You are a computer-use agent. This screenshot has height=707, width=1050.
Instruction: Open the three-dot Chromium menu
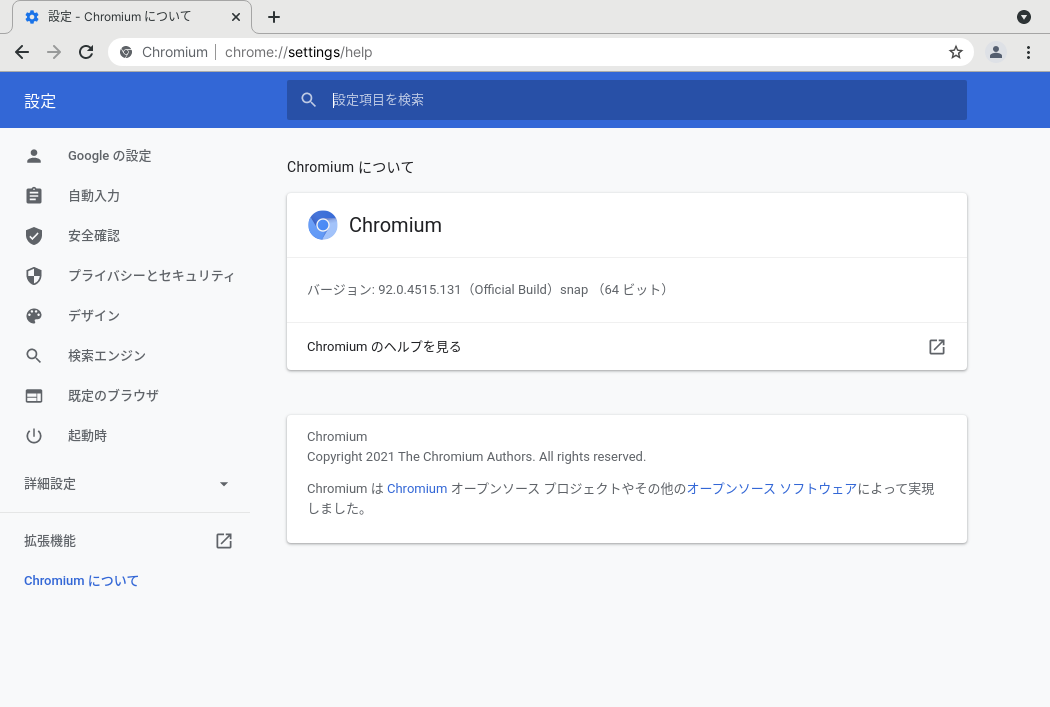pos(1029,52)
